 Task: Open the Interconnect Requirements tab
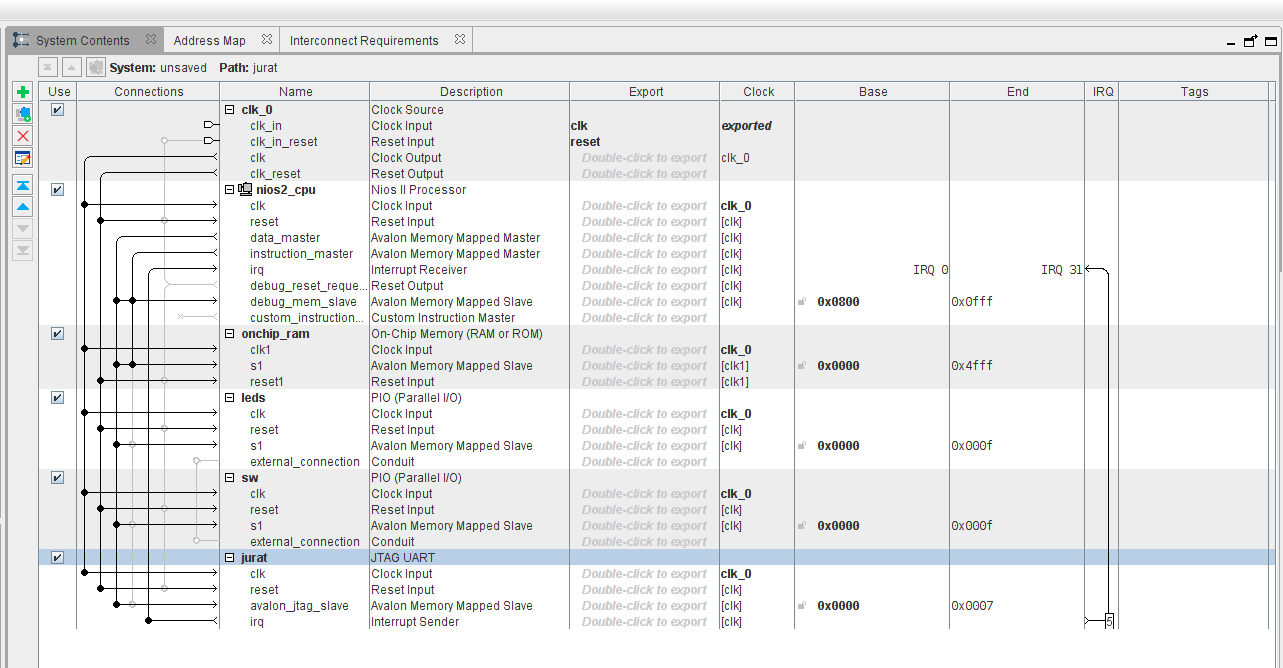coord(364,41)
